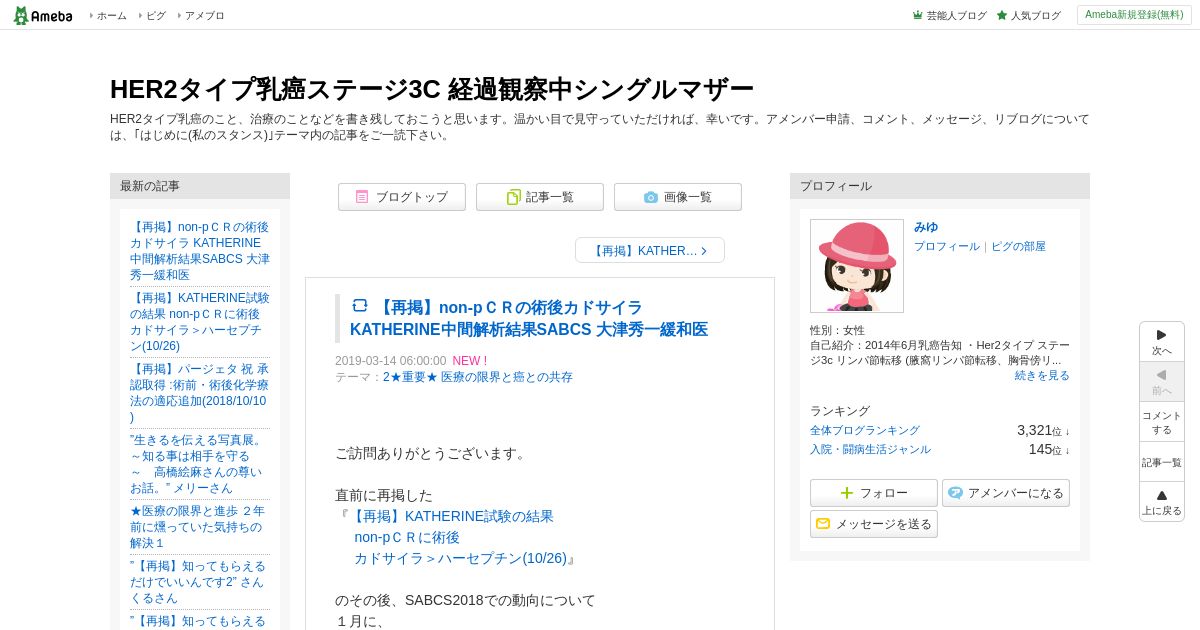Open the ピグの部屋 link
The height and width of the screenshot is (630, 1200).
coord(1018,246)
